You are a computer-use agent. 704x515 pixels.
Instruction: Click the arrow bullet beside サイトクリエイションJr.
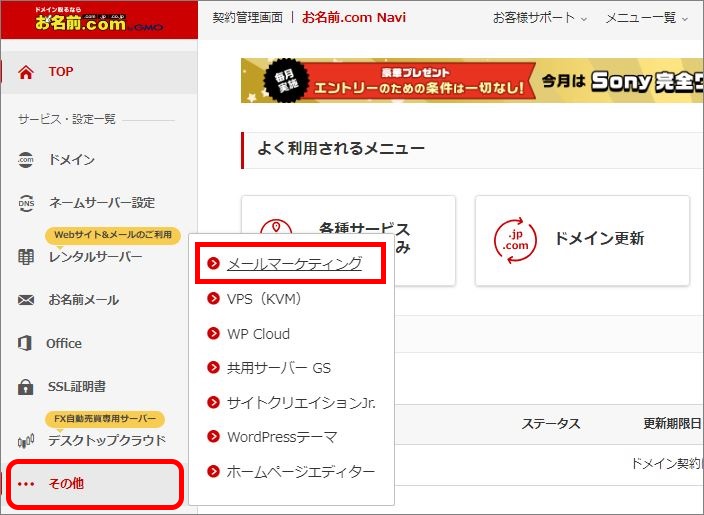click(x=213, y=402)
